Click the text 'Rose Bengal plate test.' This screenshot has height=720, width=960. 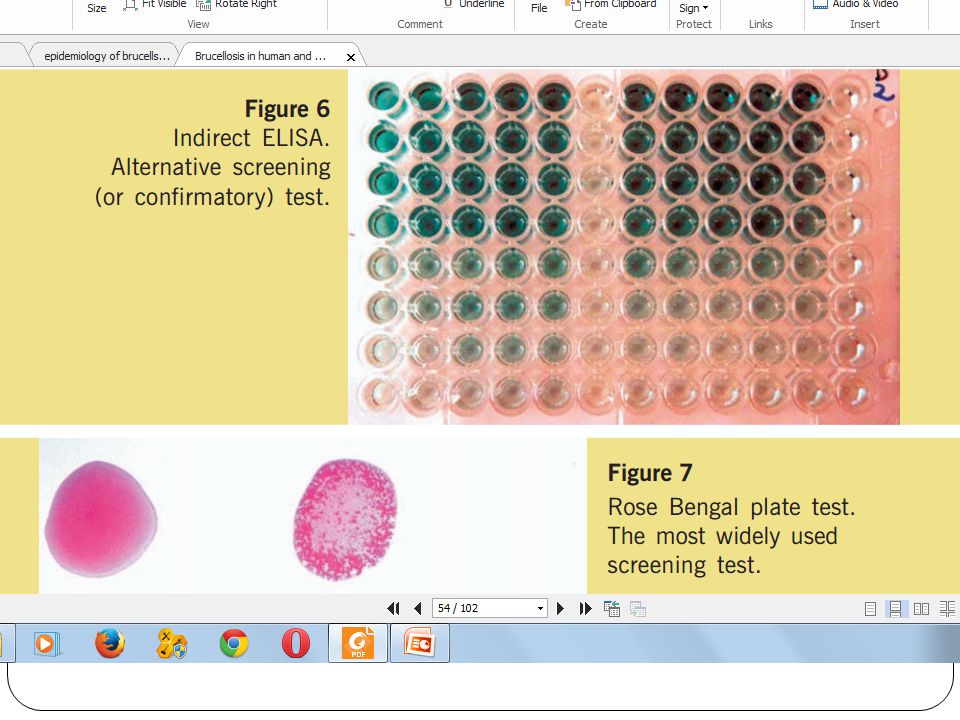point(731,507)
